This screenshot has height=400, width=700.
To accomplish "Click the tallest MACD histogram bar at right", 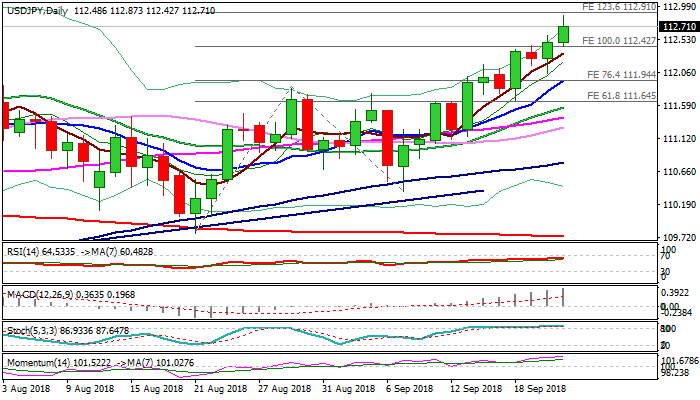I will pos(563,296).
